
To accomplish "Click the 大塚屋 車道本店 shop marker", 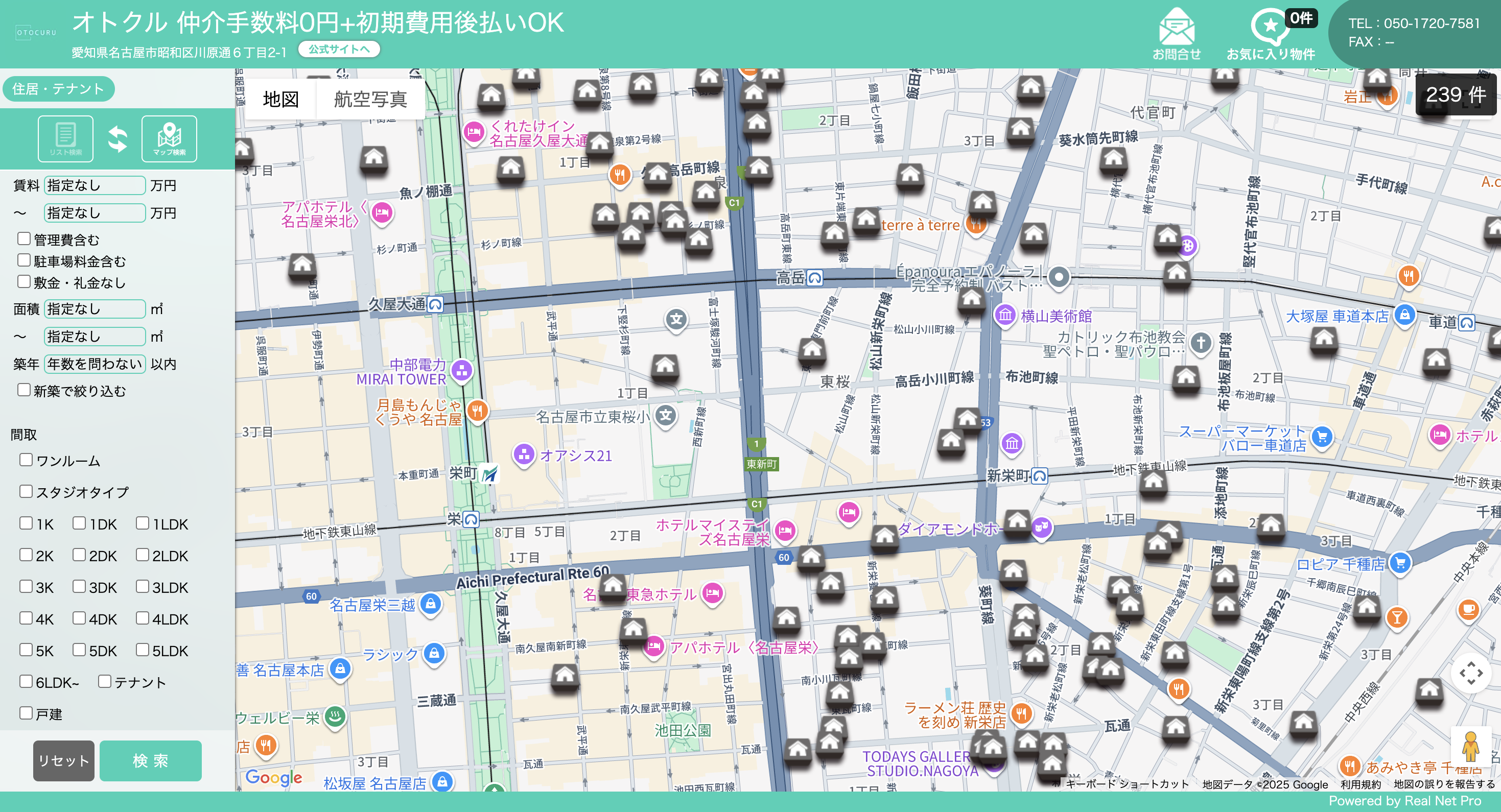I will (x=1405, y=315).
